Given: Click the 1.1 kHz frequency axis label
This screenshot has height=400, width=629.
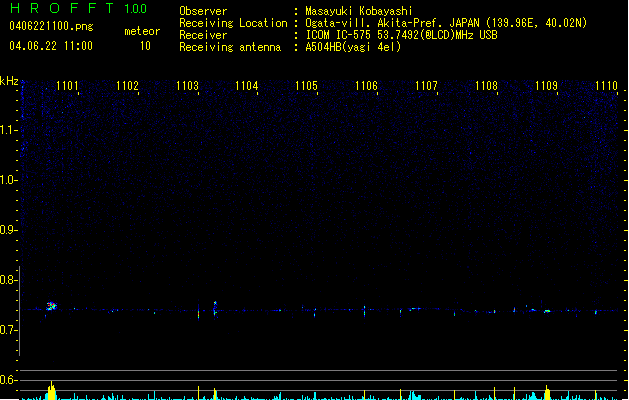Looking at the screenshot, I should pyautogui.click(x=8, y=130).
